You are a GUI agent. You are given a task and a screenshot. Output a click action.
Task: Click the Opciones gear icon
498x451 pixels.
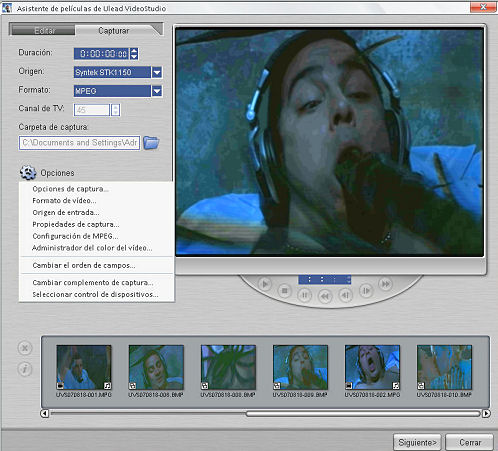coord(28,173)
